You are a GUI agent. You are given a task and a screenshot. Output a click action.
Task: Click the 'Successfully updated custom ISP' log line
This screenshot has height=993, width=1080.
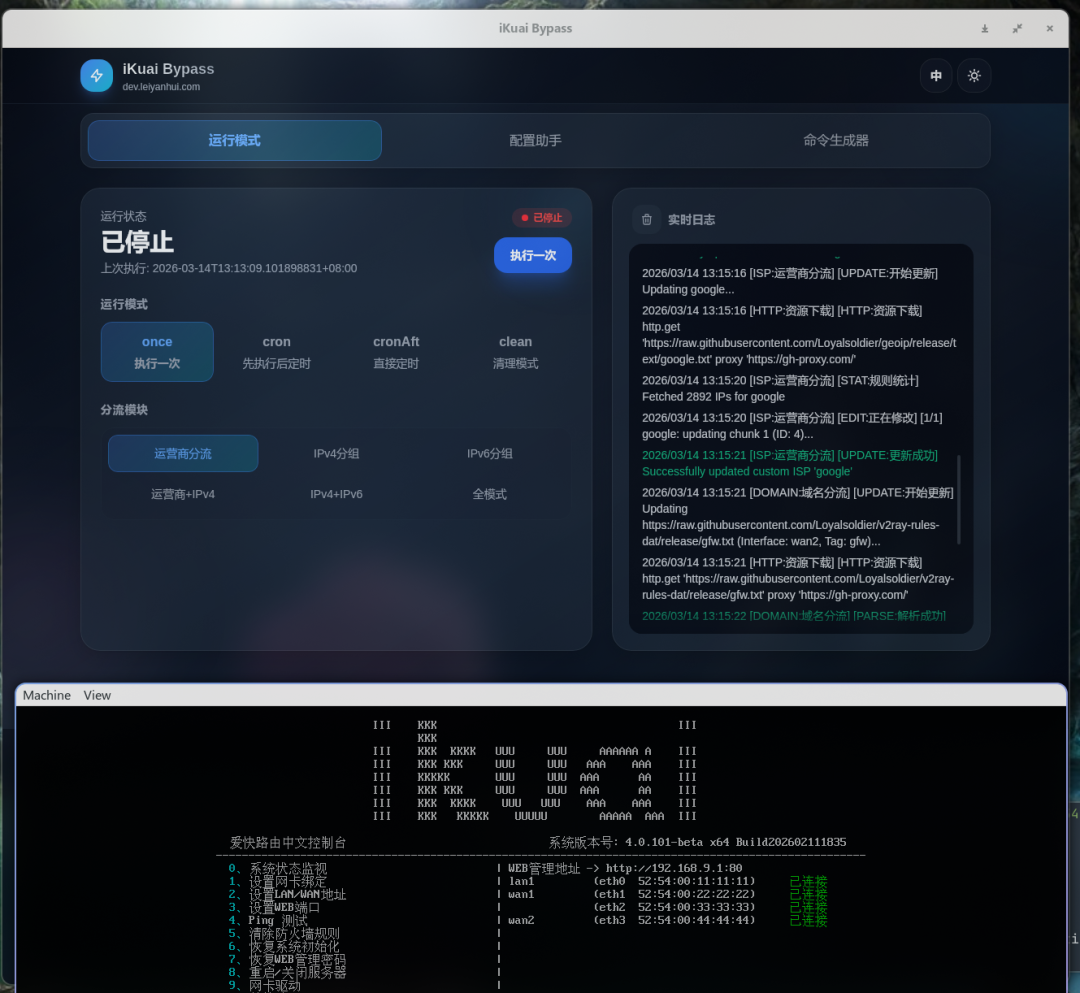(x=747, y=472)
